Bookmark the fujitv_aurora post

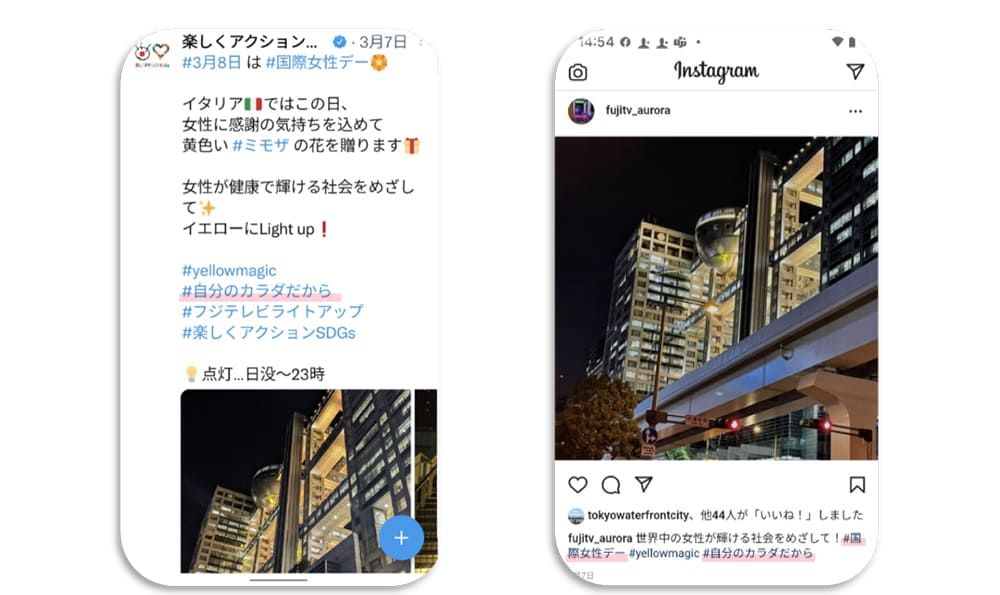coord(857,485)
